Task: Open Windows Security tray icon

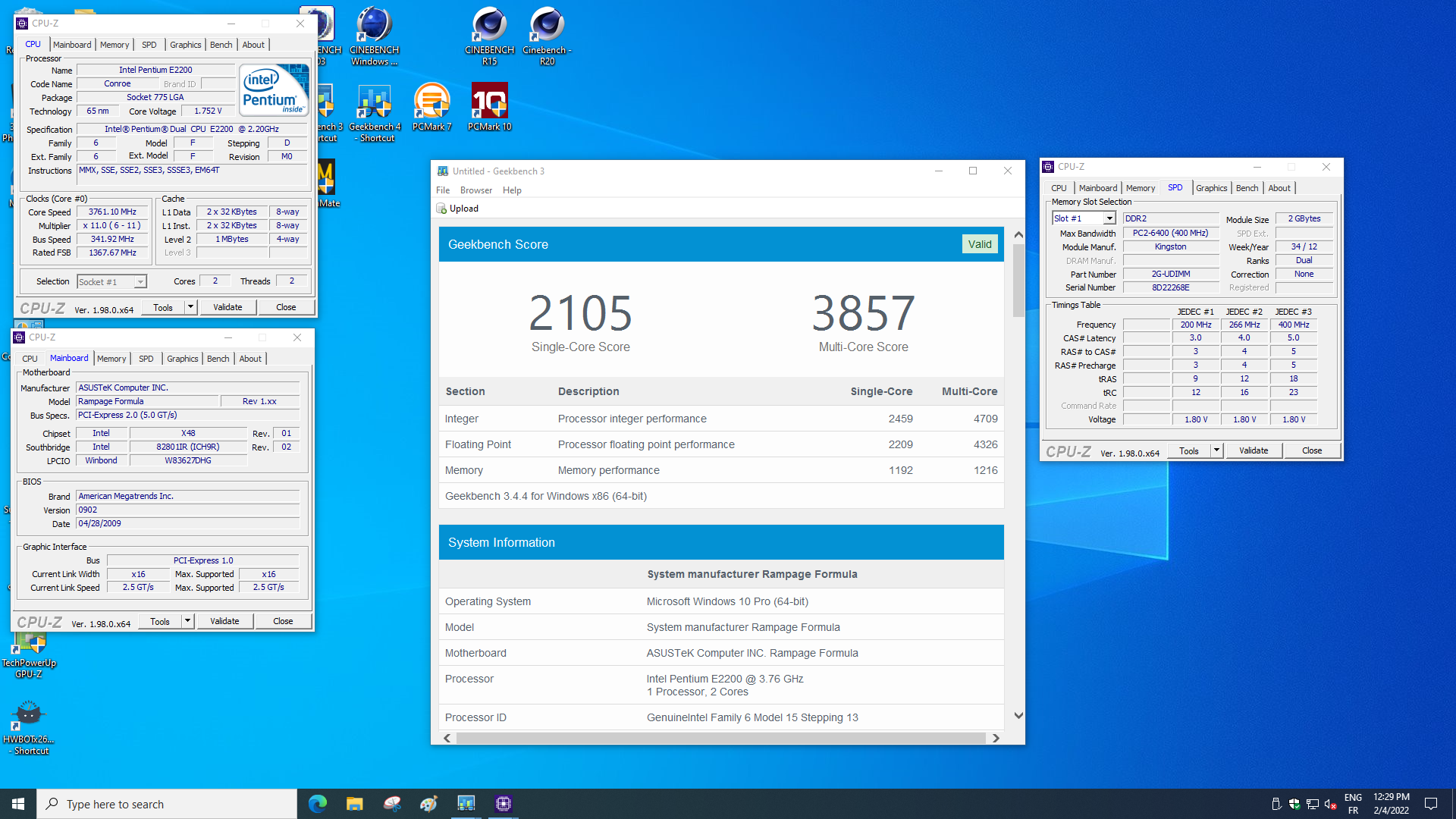Action: 1294,804
